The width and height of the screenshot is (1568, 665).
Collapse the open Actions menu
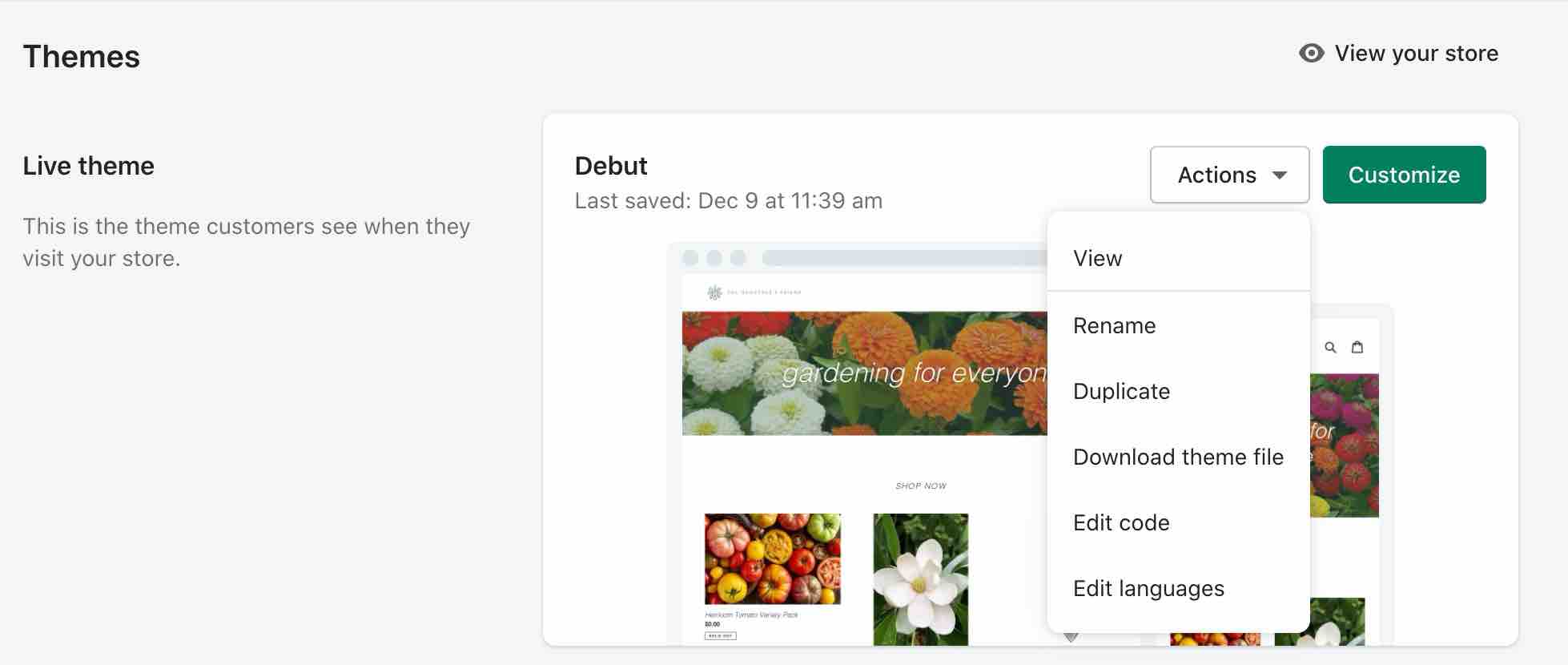point(1229,175)
